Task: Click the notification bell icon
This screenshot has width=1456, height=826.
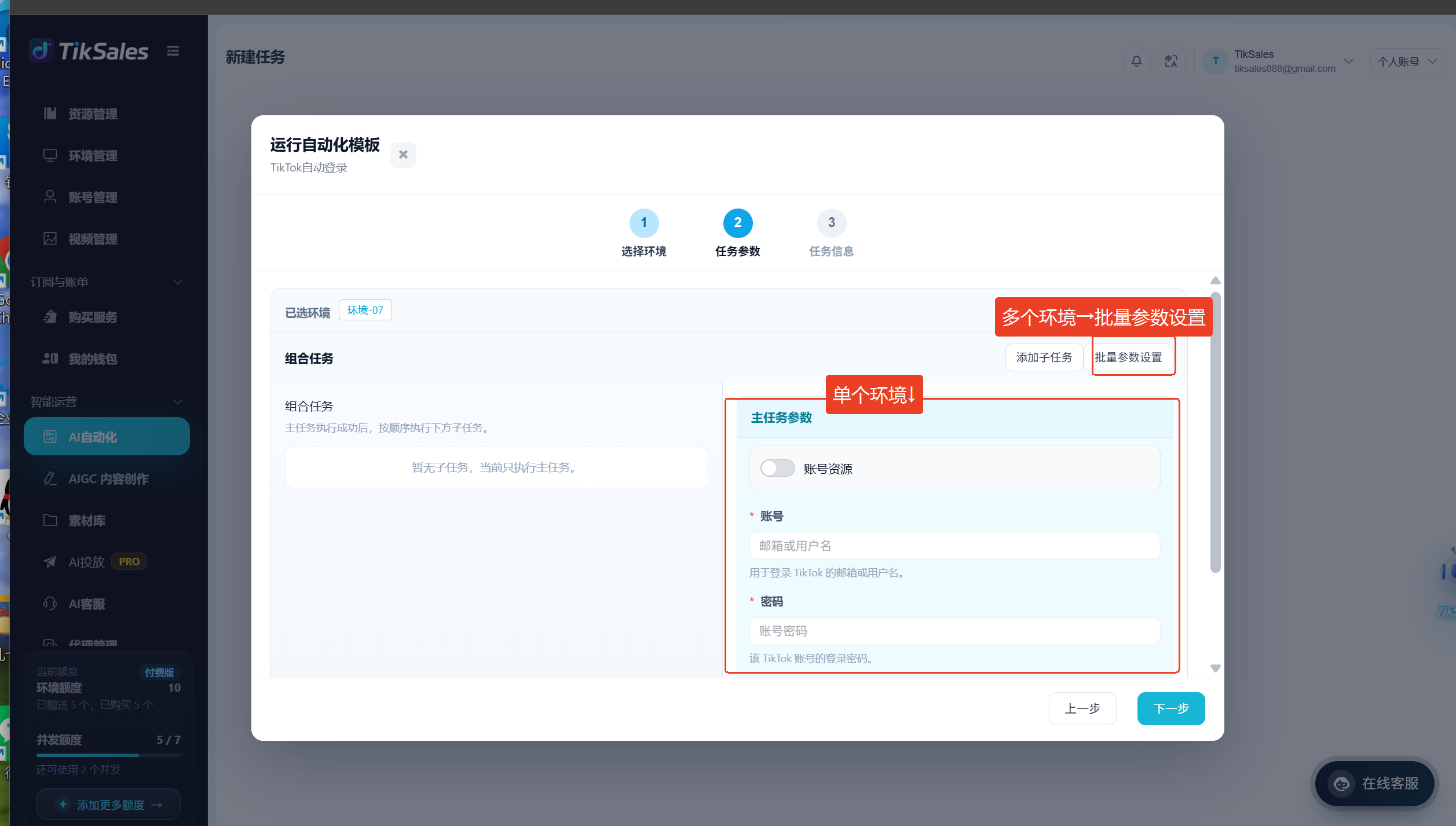Action: click(x=1136, y=61)
